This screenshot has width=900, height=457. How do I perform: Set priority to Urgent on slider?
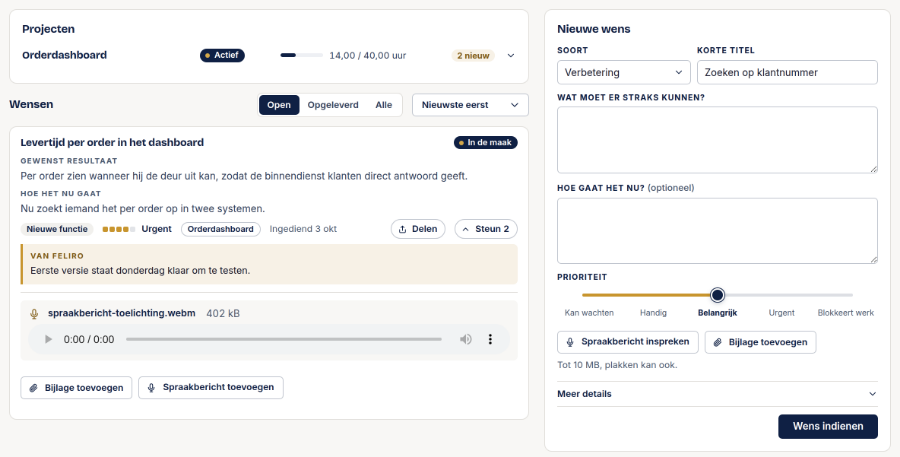[x=781, y=313]
